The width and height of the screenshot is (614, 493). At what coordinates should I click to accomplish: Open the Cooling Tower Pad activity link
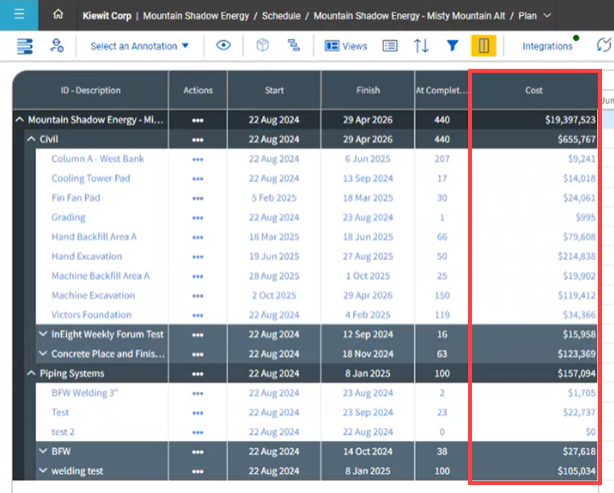[90, 178]
